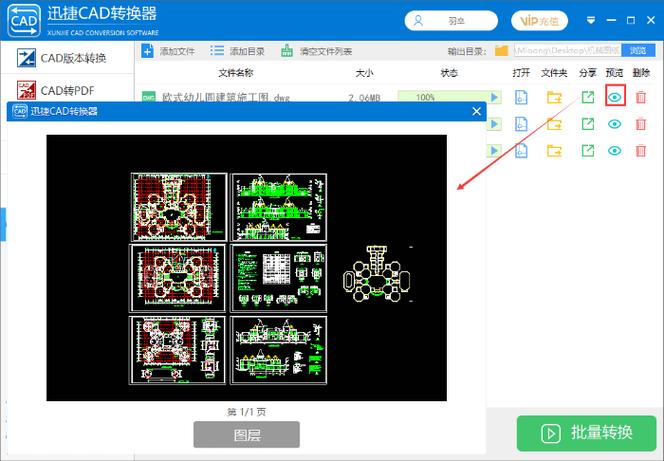Click share icon in second file row
Screen dimensions: 664x461
(588, 124)
